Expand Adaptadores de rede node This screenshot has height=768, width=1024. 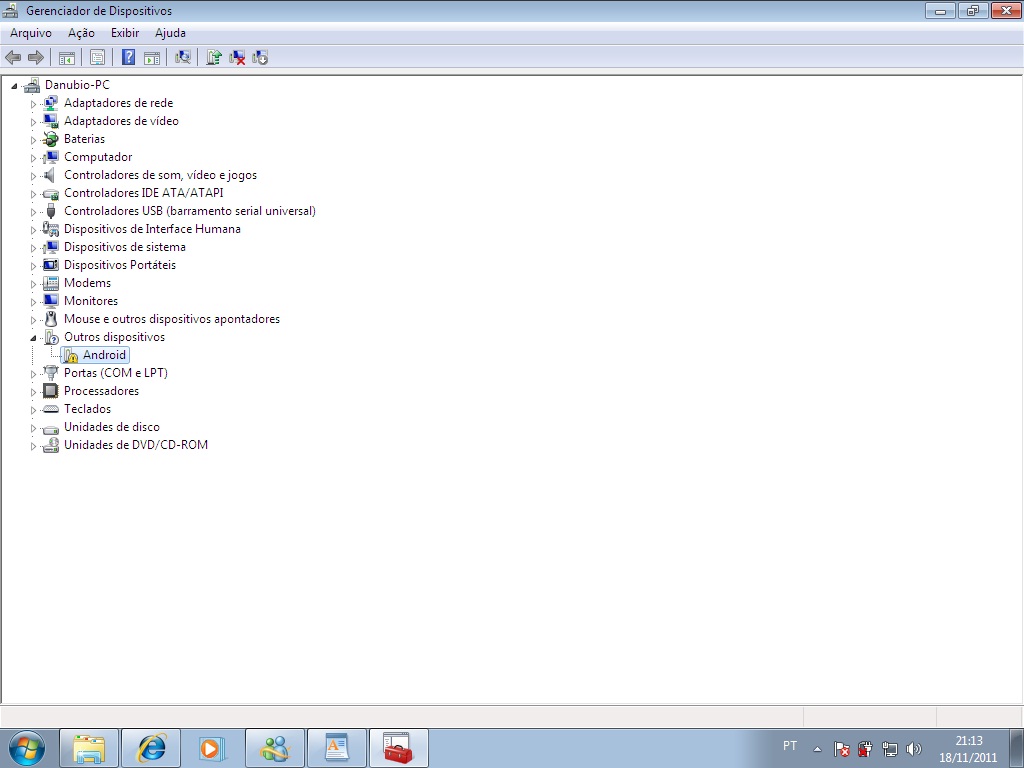click(33, 104)
